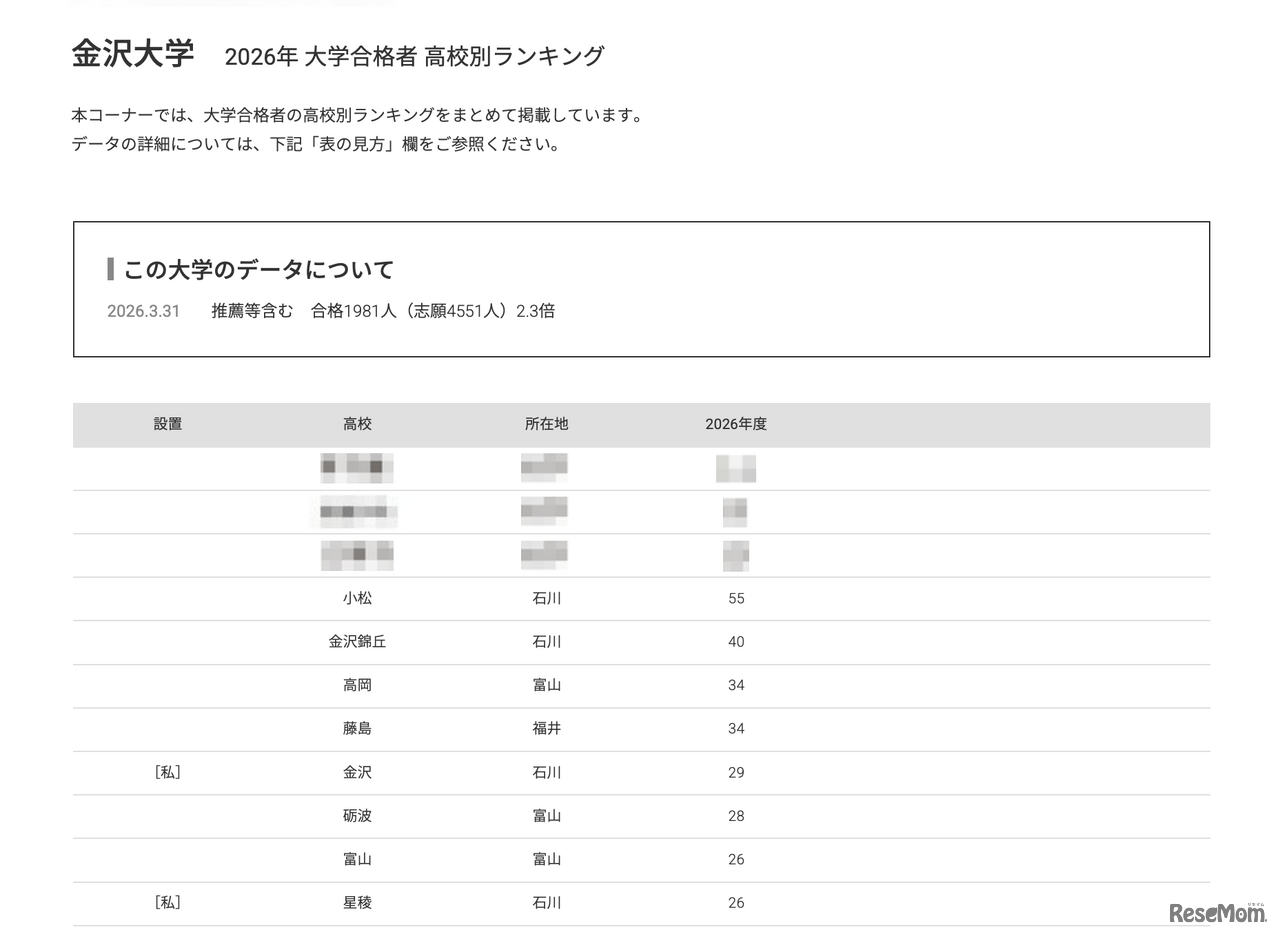Select the 小松 school name cell
The image size is (1280, 936).
(x=357, y=599)
